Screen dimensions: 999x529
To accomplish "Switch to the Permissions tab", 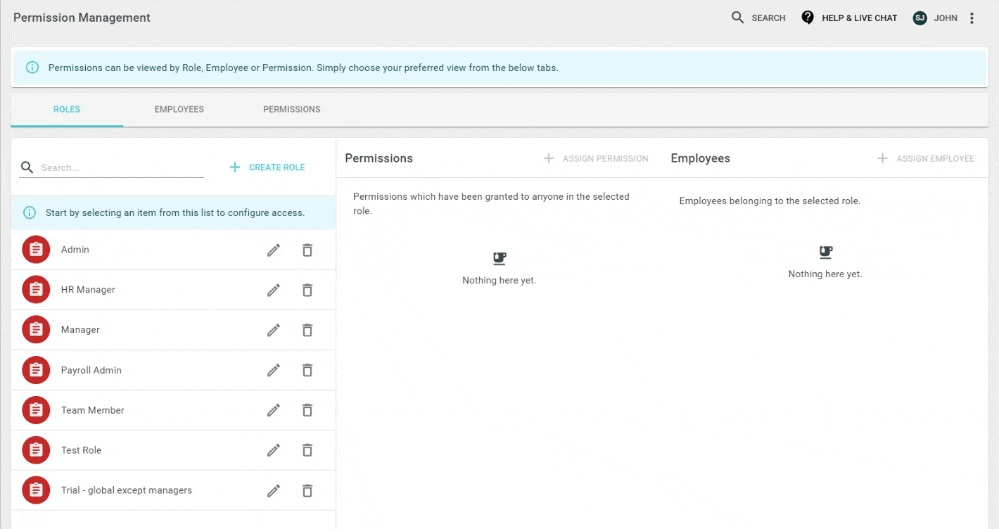I will (292, 110).
